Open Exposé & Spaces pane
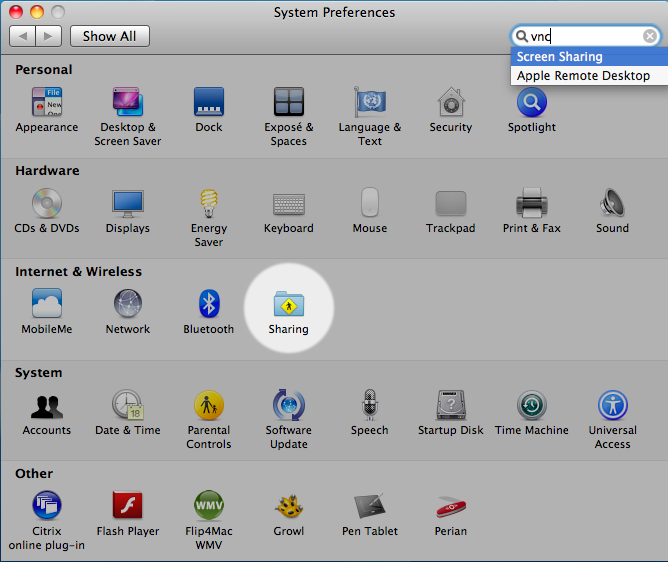This screenshot has height=562, width=668. pyautogui.click(x=289, y=102)
